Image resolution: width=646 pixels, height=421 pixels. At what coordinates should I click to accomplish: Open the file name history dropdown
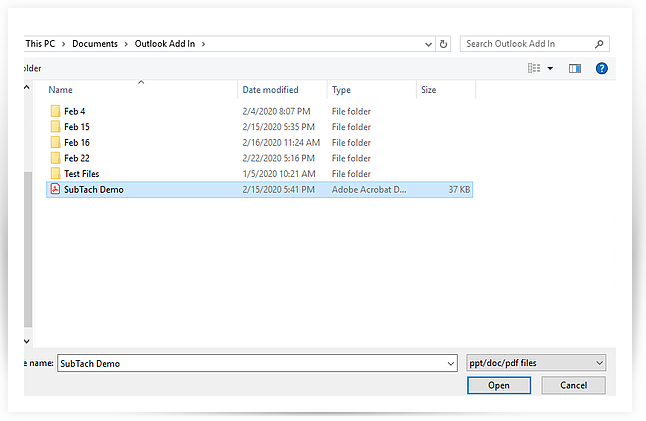coord(451,364)
